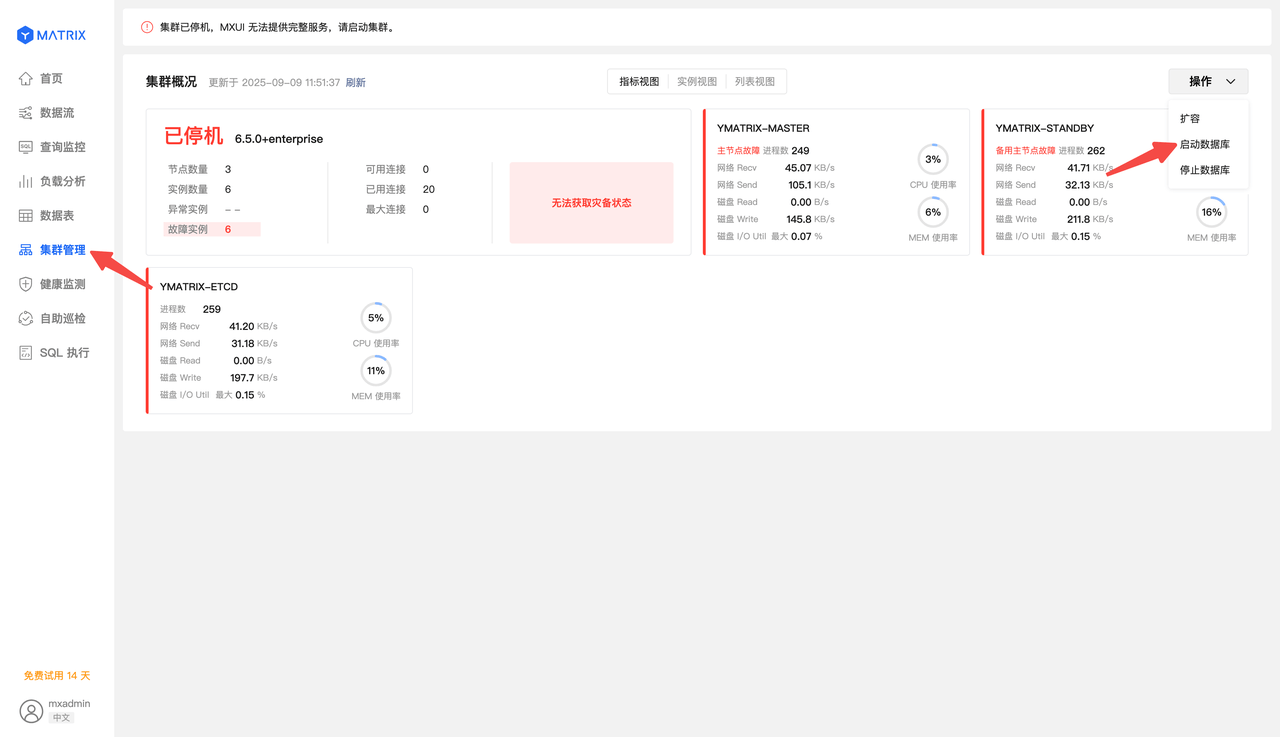Click the mxadmin username
The height and width of the screenshot is (737, 1280).
[69, 704]
